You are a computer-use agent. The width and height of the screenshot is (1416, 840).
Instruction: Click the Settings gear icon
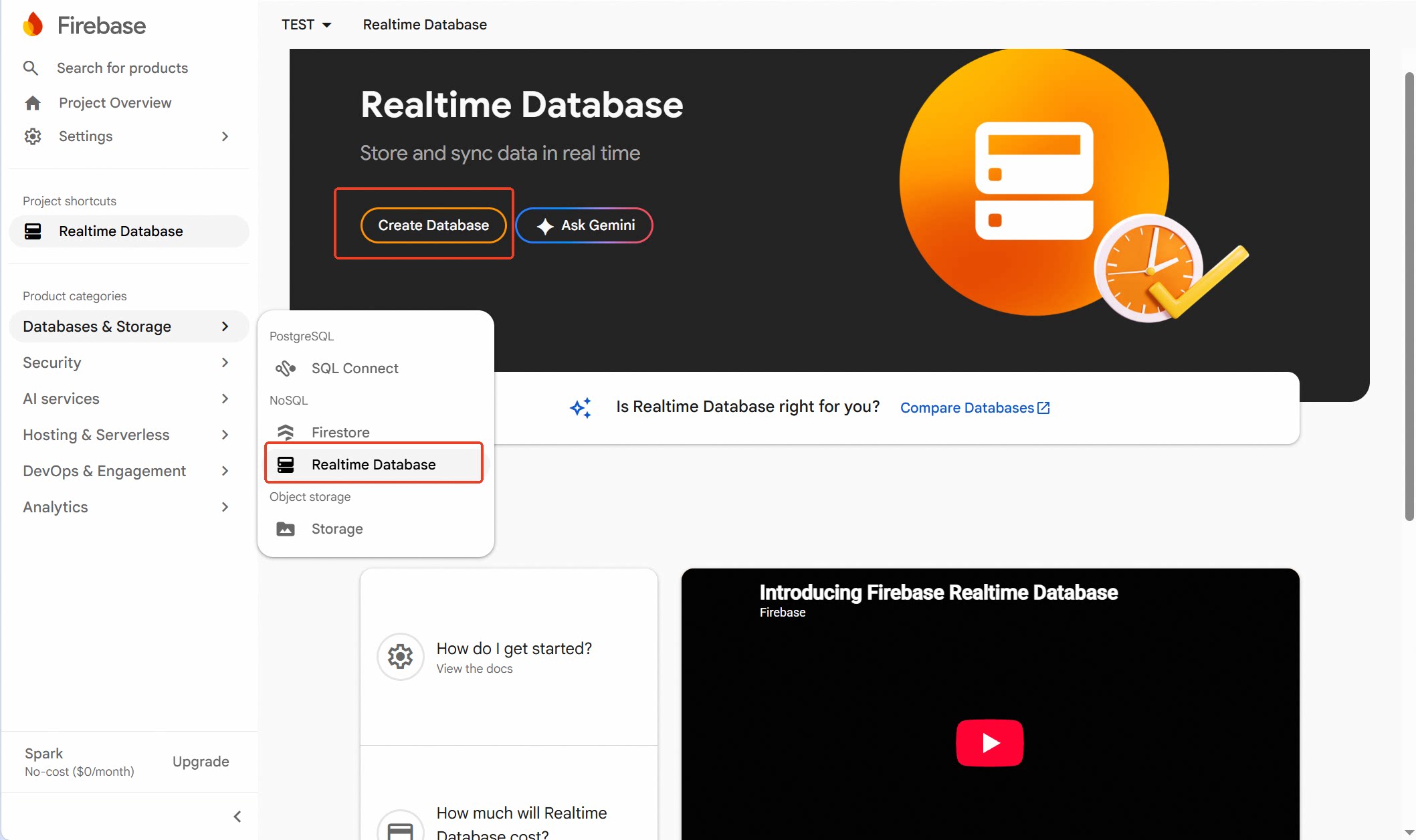(x=33, y=136)
